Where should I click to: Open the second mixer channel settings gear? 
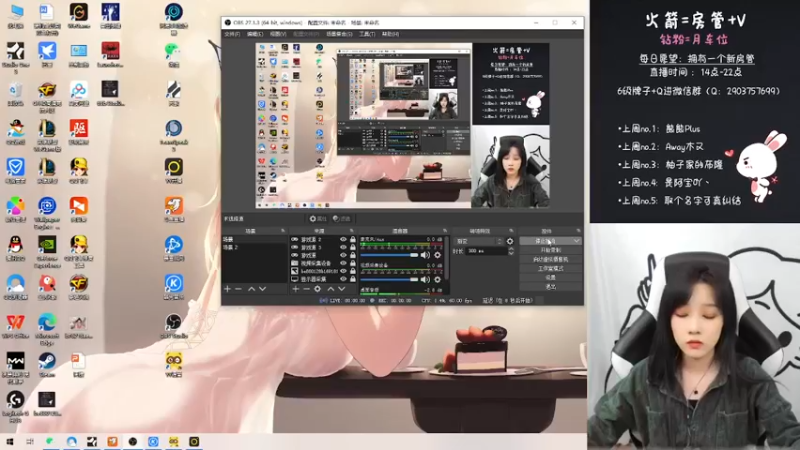coord(437,279)
